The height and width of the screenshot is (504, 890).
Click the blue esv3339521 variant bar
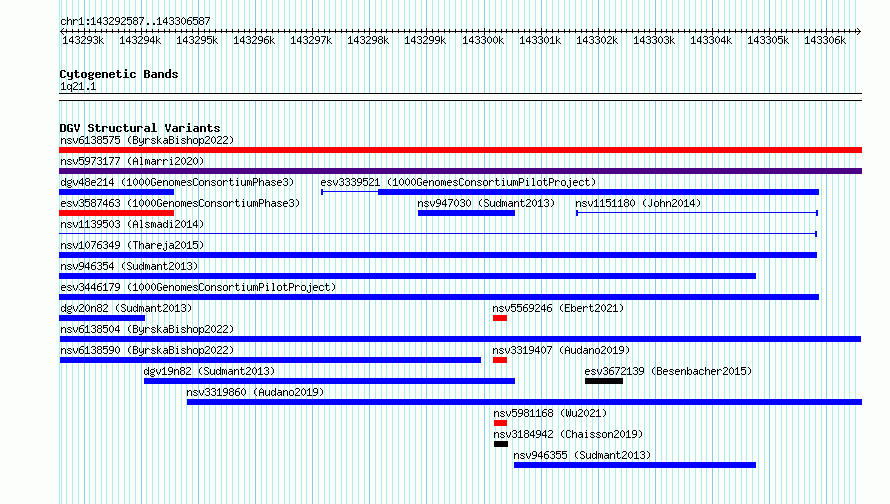598,192
